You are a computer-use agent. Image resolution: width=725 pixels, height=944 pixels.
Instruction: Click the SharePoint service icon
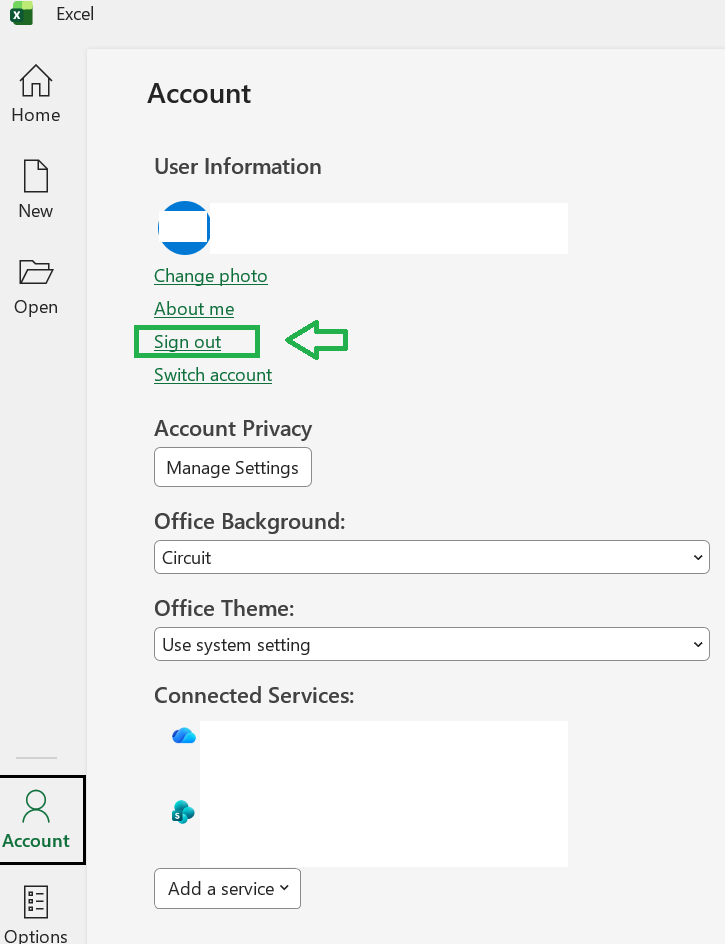[183, 812]
